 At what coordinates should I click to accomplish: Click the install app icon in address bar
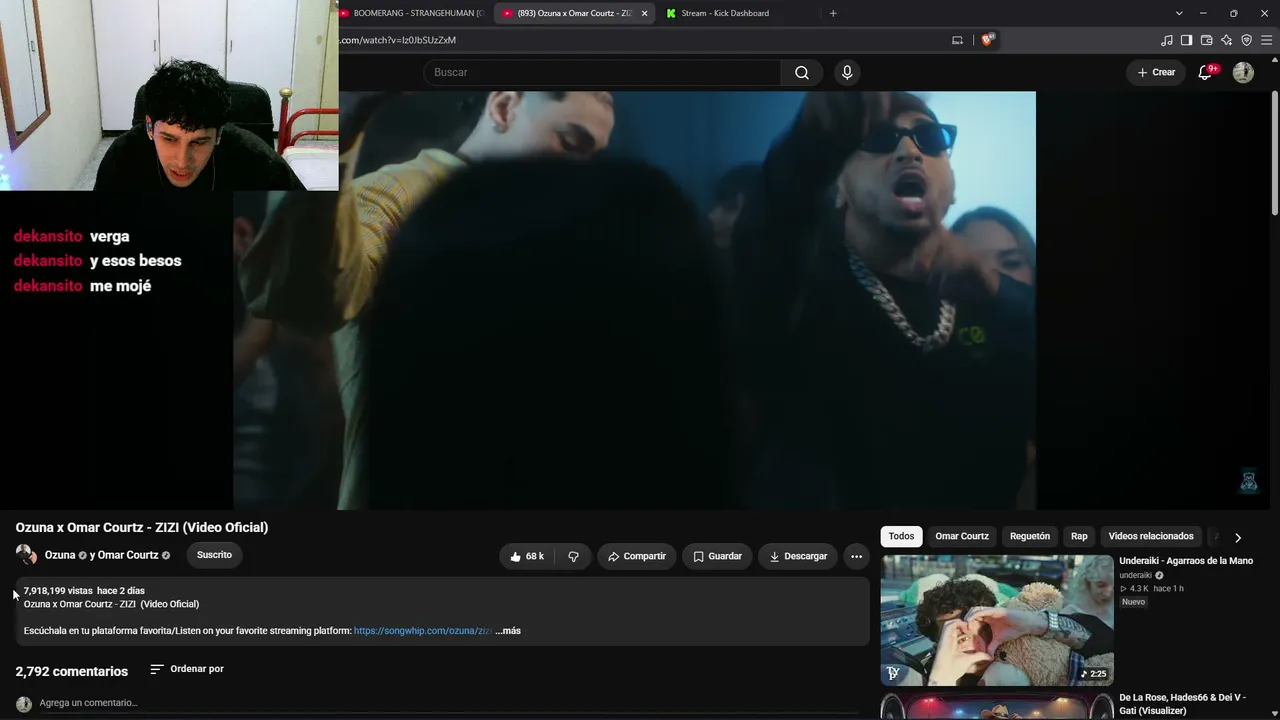pos(957,40)
